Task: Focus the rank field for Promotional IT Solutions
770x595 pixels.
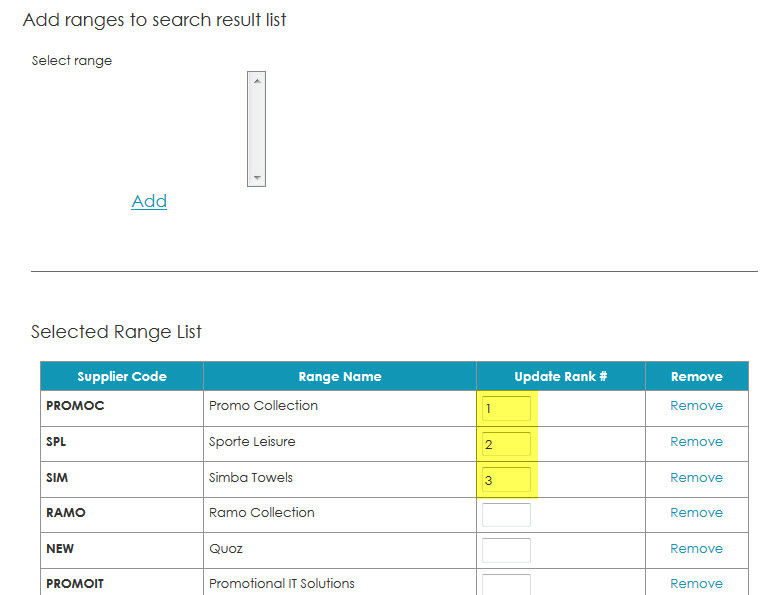Action: tap(506, 584)
